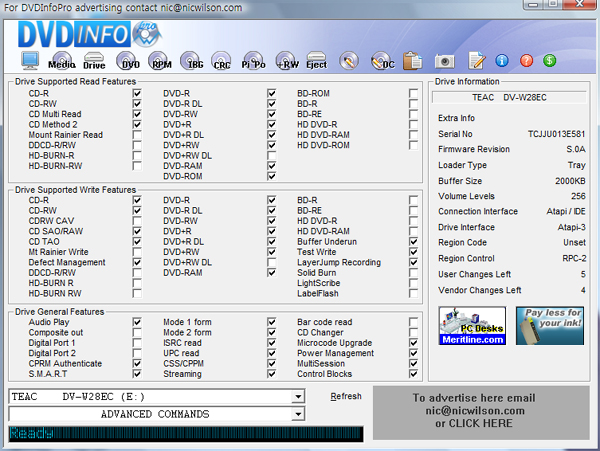The height and width of the screenshot is (451, 600).
Task: Open the +RW disc tools icon
Action: [x=287, y=61]
